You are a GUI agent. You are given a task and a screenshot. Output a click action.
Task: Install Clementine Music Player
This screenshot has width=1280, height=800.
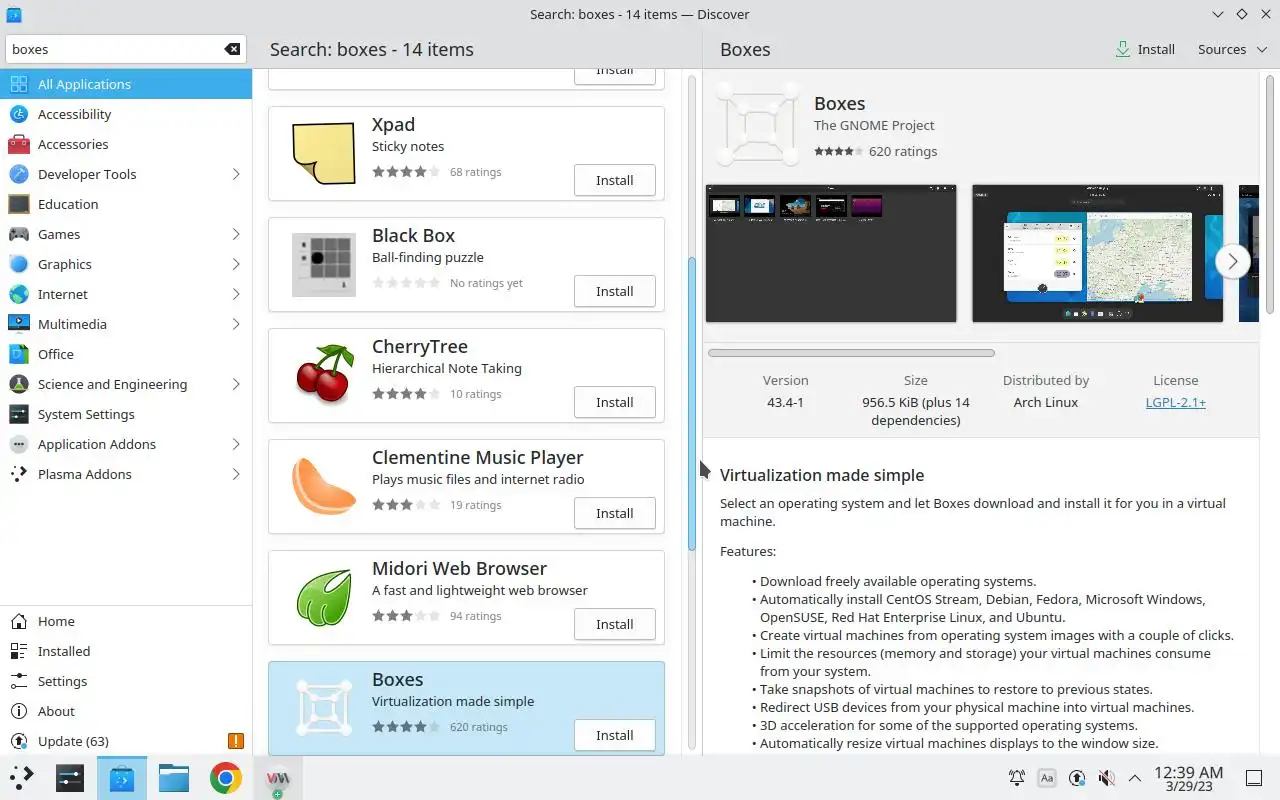614,513
